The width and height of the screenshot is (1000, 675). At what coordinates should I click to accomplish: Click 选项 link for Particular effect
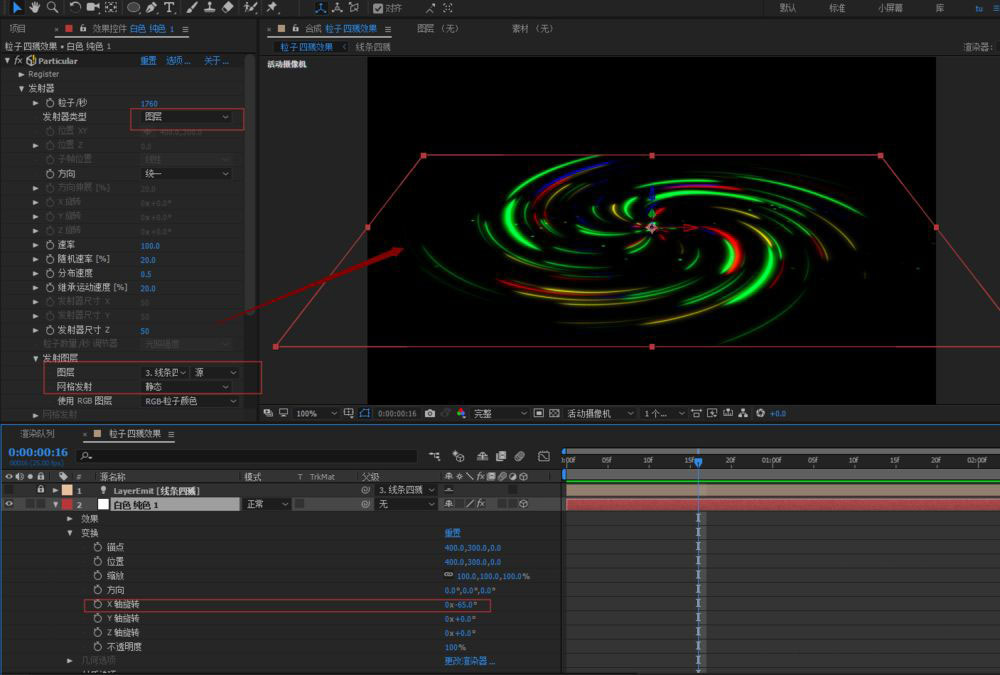(x=178, y=61)
